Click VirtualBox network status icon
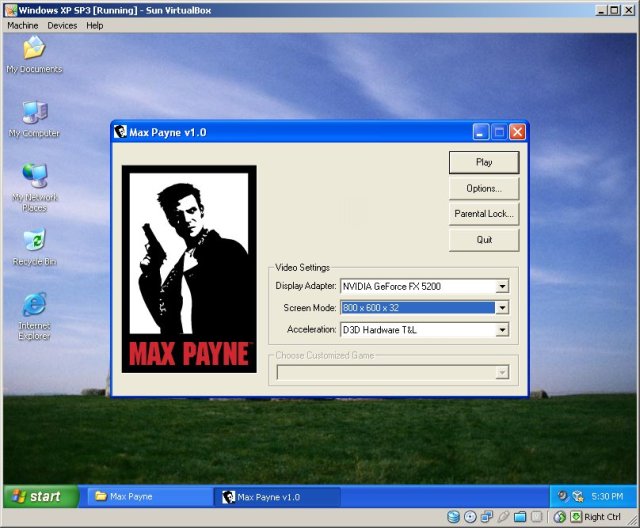640x528 pixels. click(x=487, y=517)
